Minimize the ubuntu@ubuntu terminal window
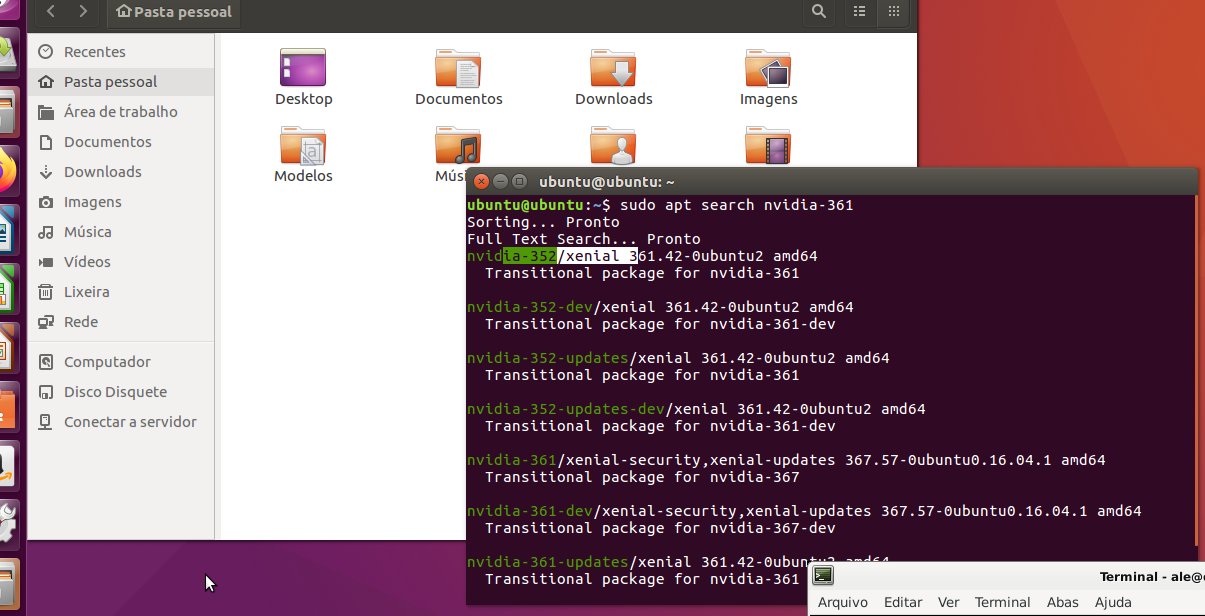1205x616 pixels. pos(500,181)
